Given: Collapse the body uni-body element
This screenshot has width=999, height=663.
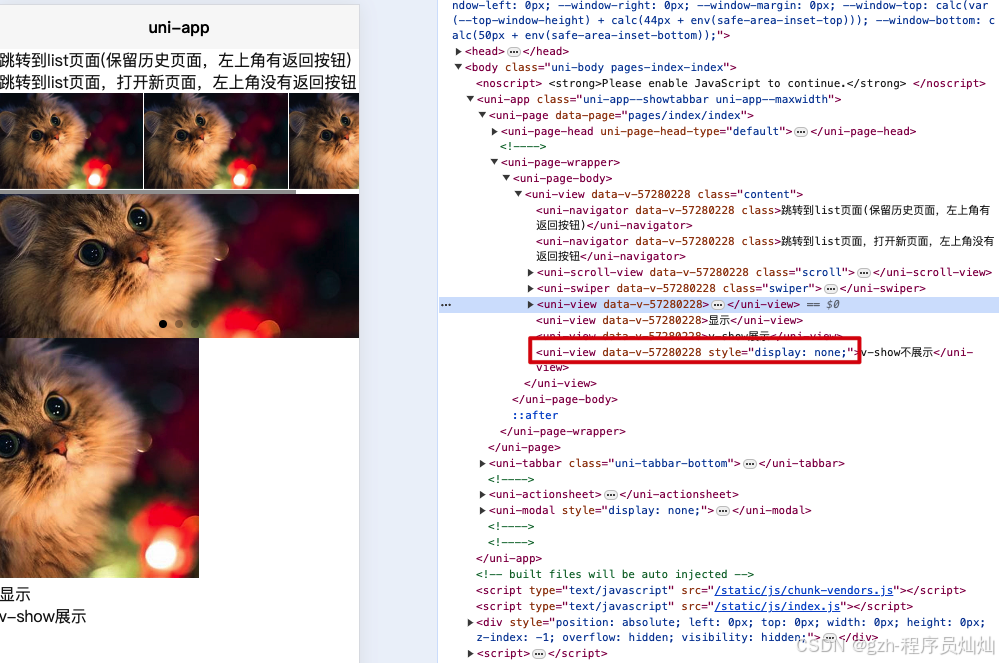Looking at the screenshot, I should pyautogui.click(x=458, y=68).
